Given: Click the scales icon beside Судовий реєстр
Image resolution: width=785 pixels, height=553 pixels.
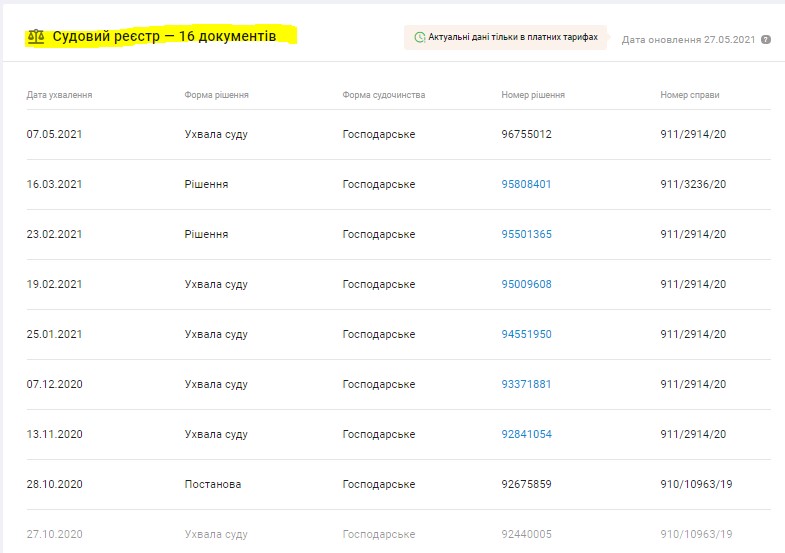Looking at the screenshot, I should [37, 36].
